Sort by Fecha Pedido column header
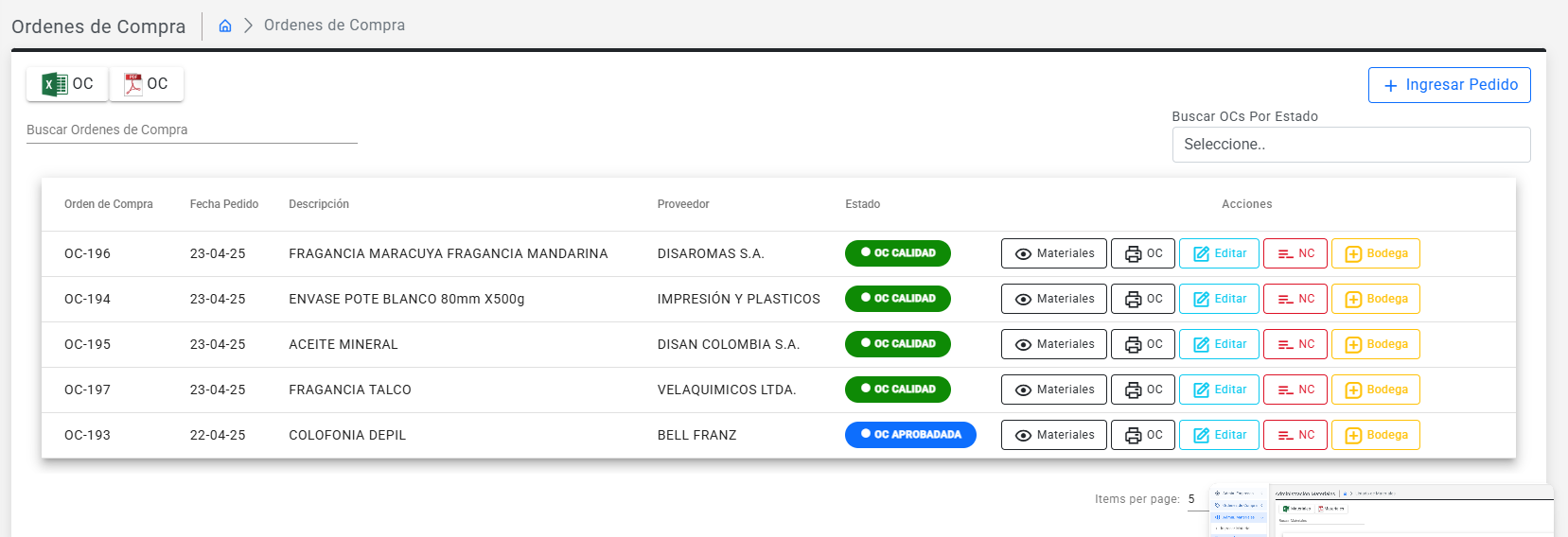This screenshot has height=537, width=1568. (x=223, y=204)
